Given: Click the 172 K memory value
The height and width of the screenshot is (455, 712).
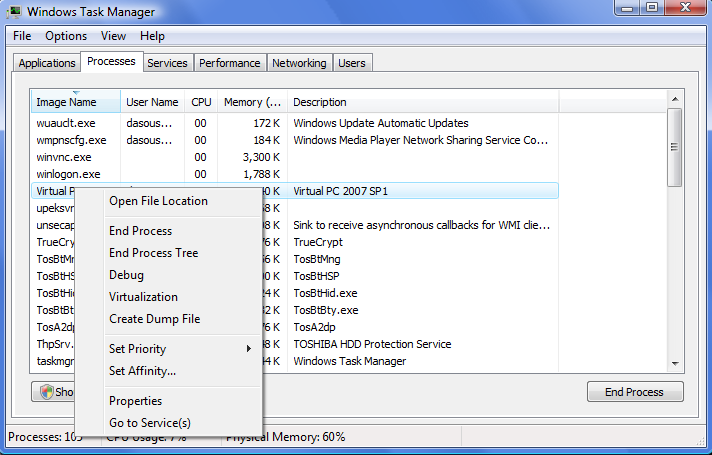Looking at the screenshot, I should [267, 123].
